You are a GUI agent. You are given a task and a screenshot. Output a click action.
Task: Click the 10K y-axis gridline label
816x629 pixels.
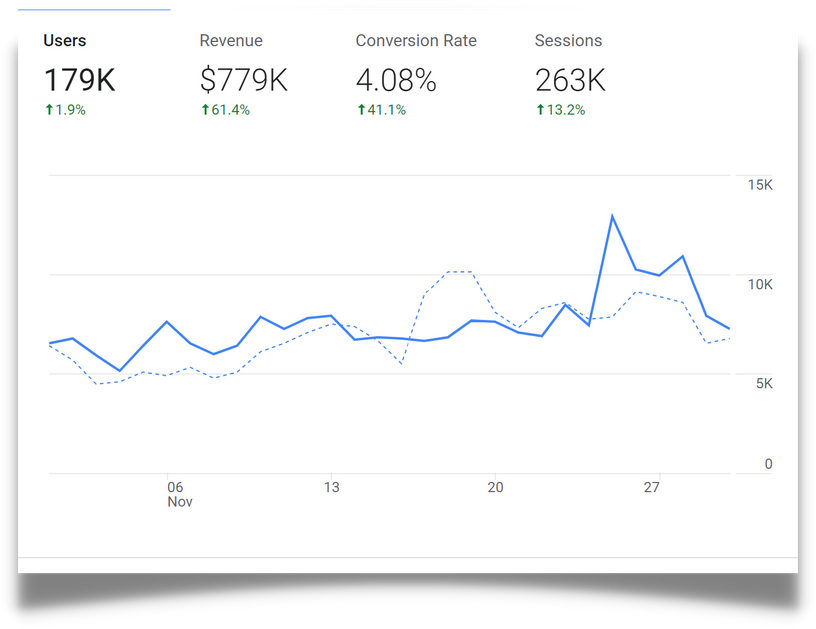coord(760,284)
